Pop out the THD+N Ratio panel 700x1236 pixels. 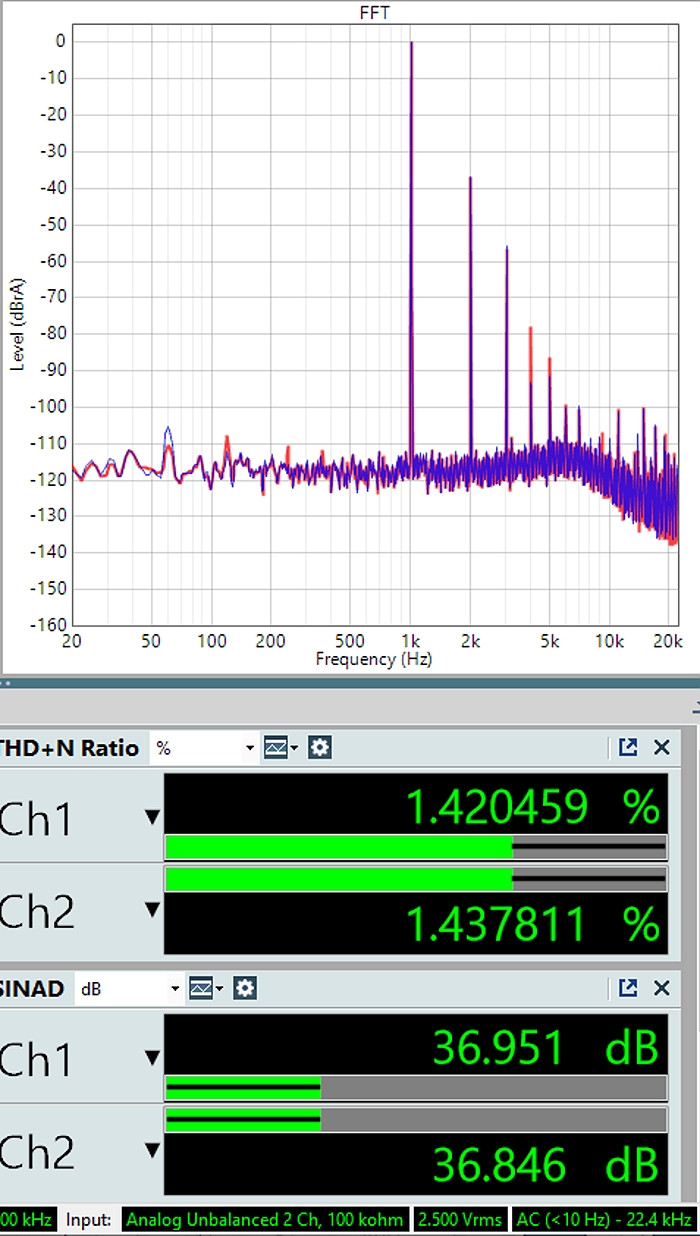(x=628, y=747)
